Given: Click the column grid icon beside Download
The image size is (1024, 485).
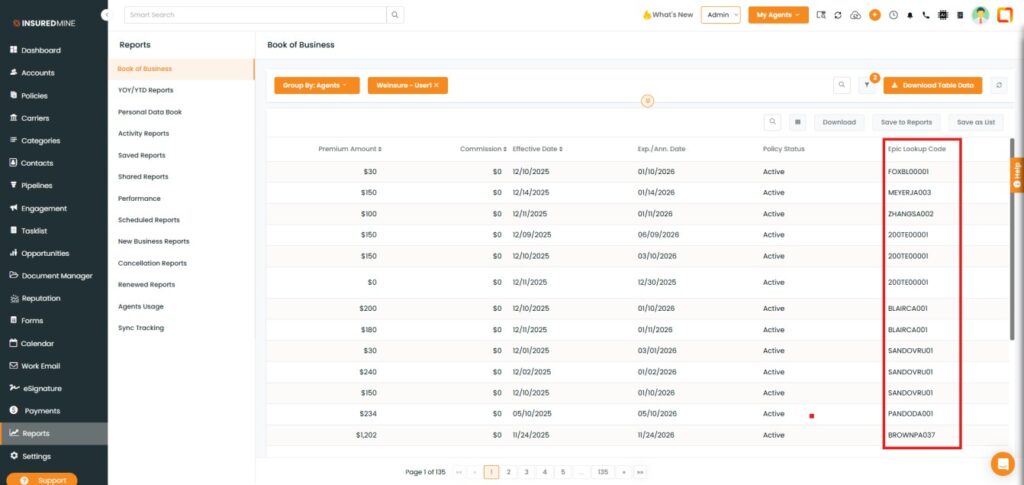Looking at the screenshot, I should point(797,122).
